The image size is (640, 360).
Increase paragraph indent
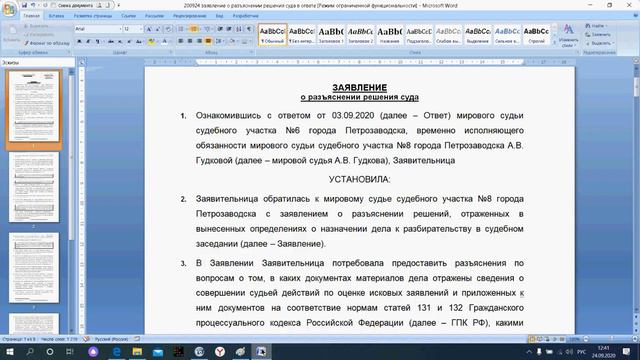coord(229,29)
